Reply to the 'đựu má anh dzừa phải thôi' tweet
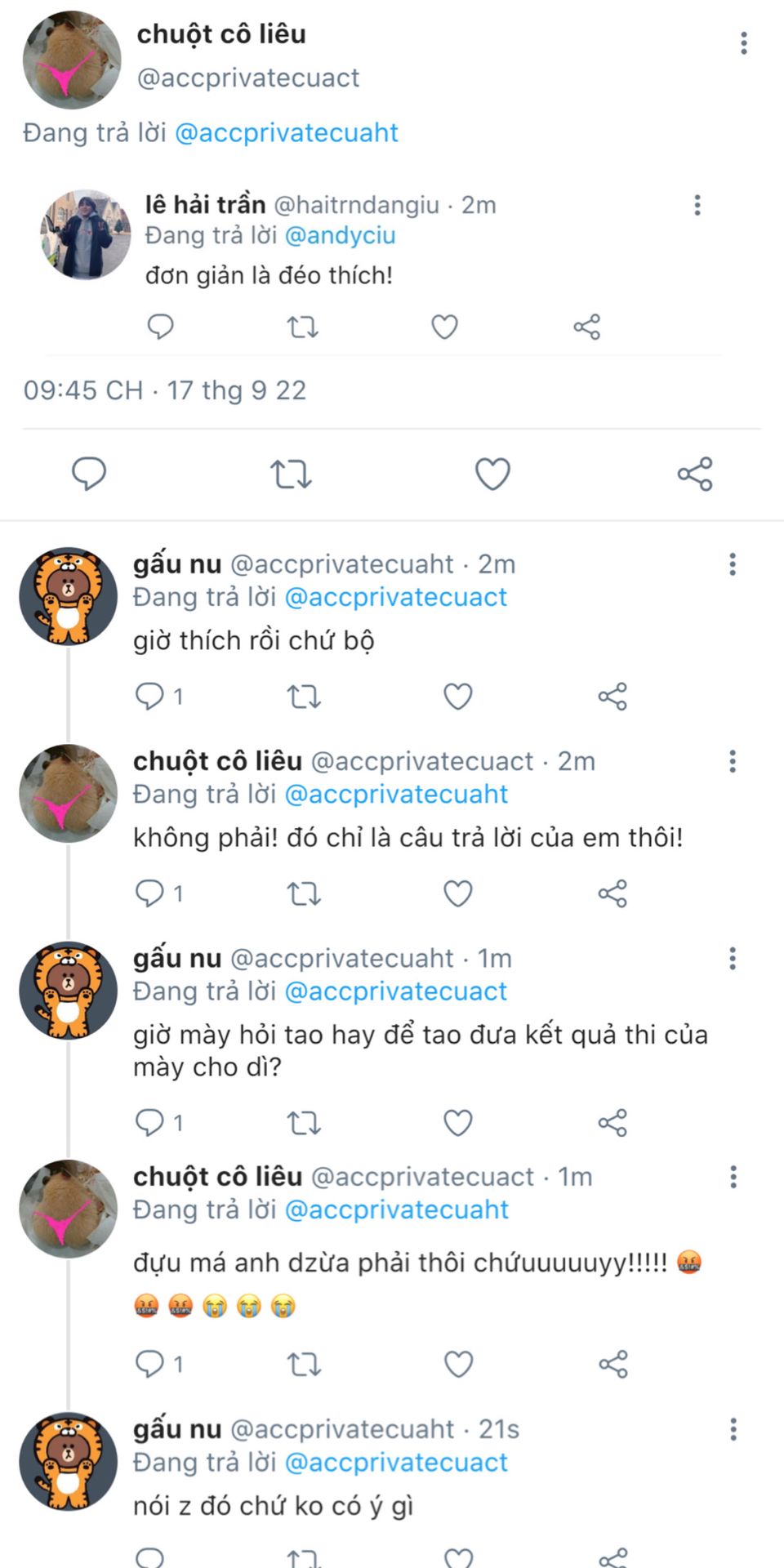 tap(149, 1364)
